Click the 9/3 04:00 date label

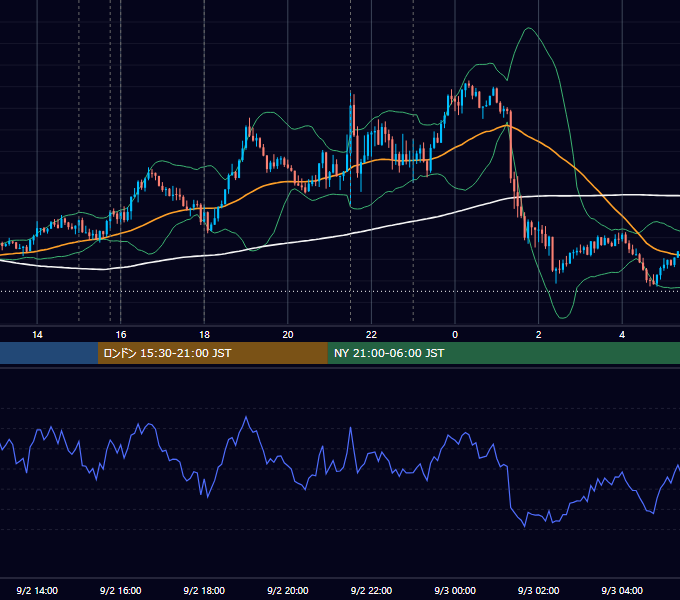[622, 591]
